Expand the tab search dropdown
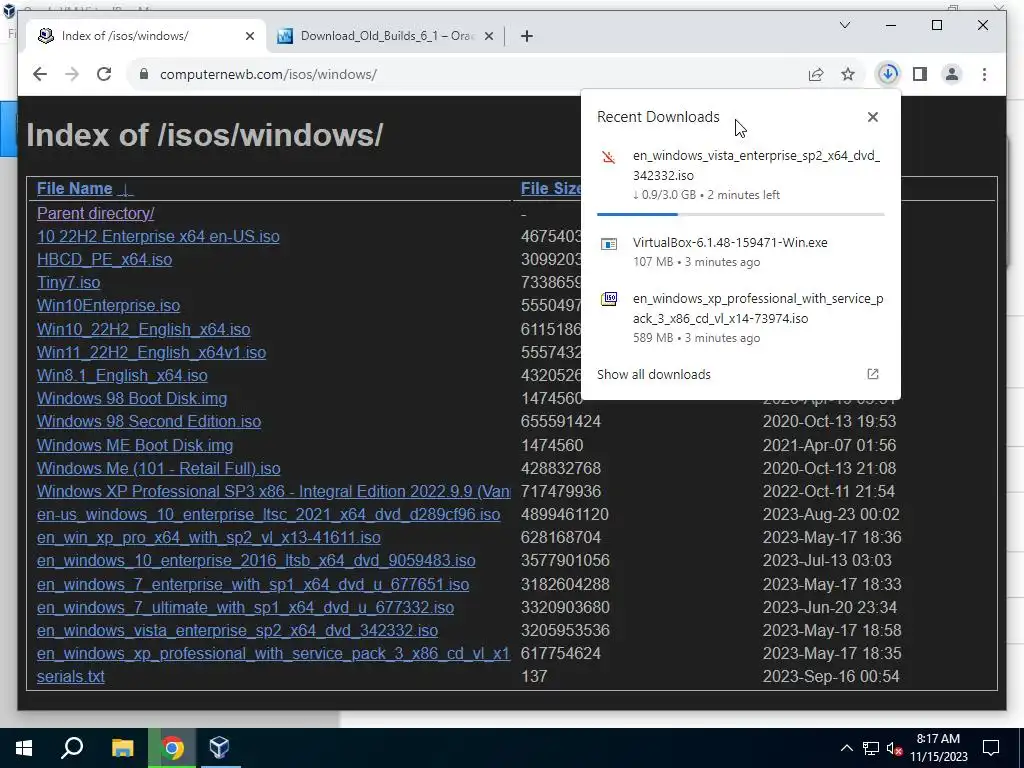 point(844,25)
